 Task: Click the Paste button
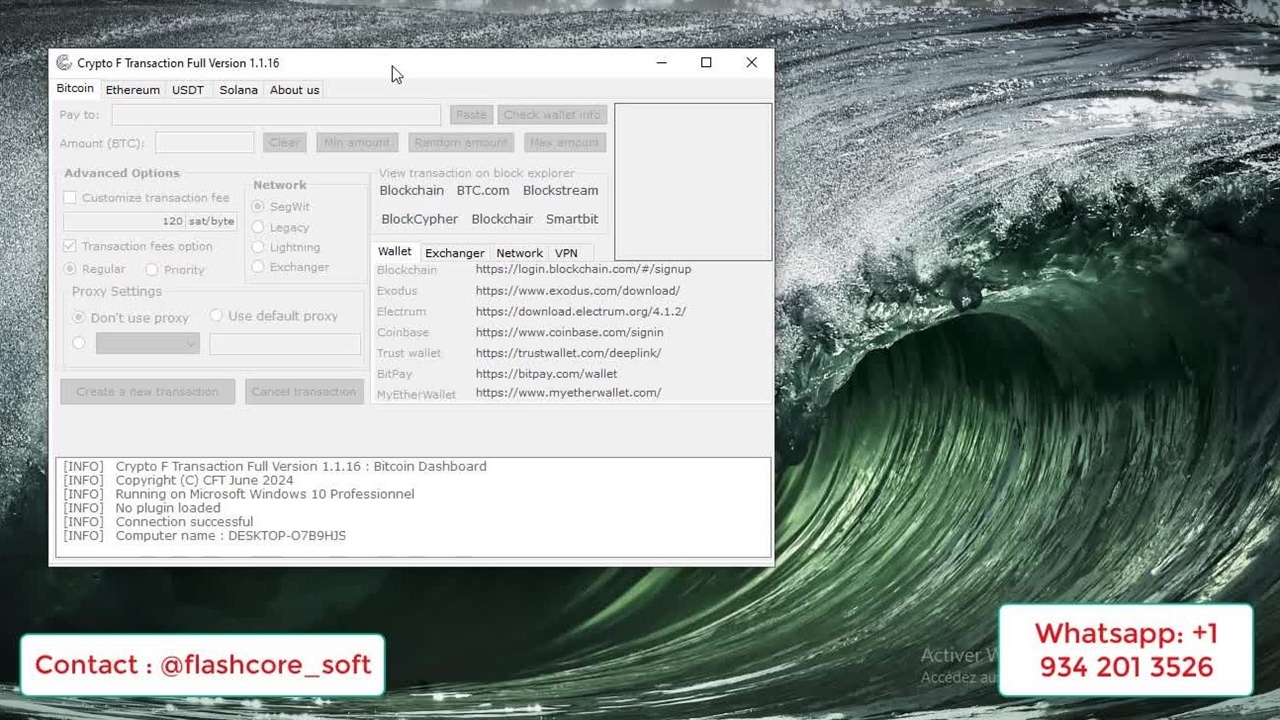pos(471,115)
